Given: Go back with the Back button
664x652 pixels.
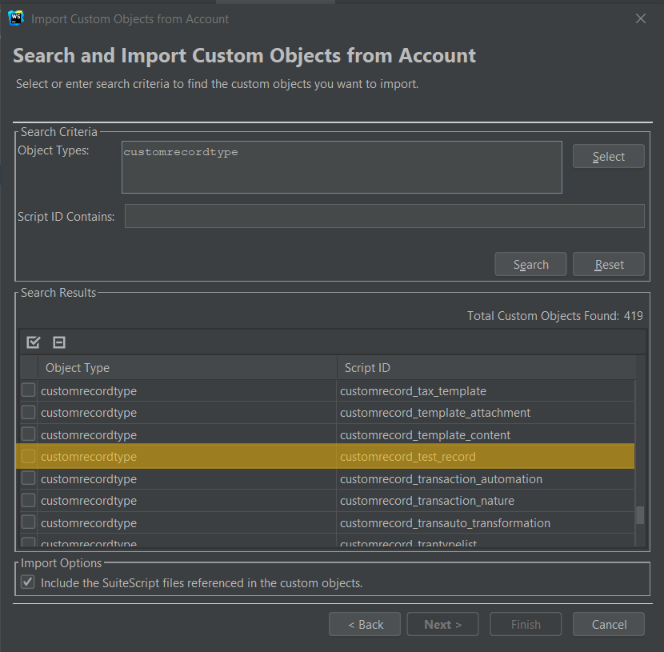Looking at the screenshot, I should pos(365,624).
